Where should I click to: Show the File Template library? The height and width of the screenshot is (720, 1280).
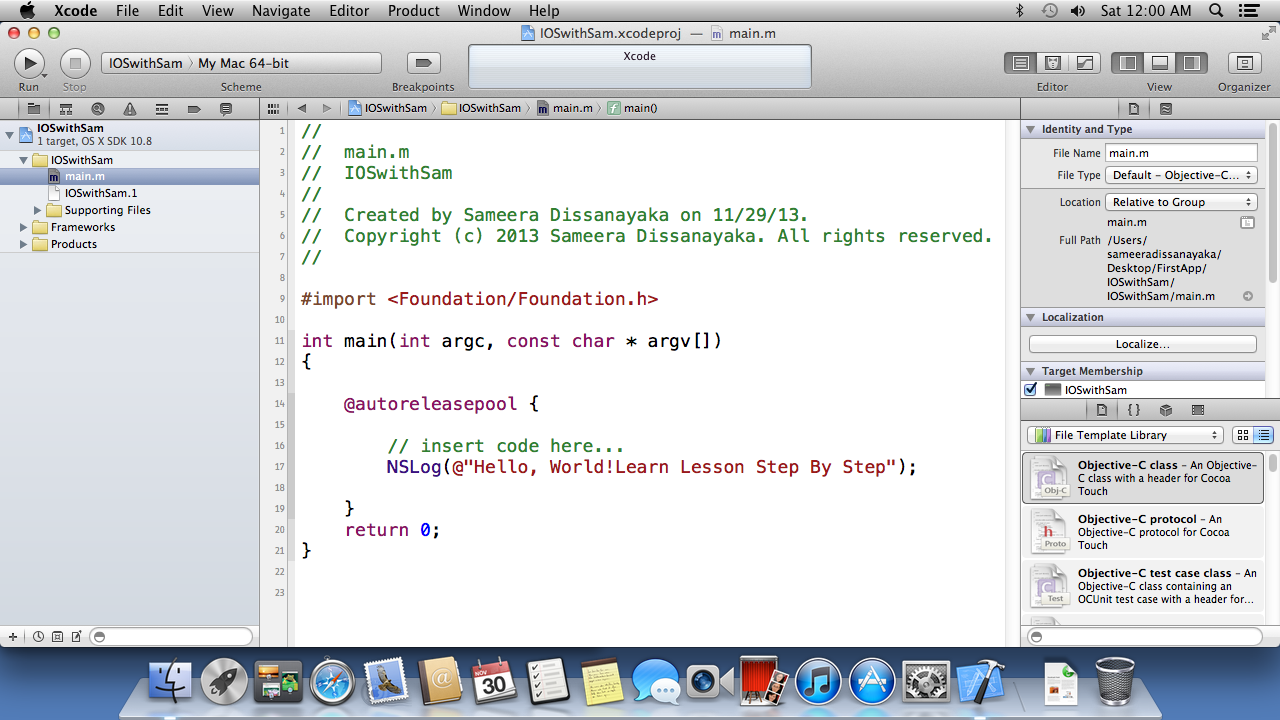1102,410
